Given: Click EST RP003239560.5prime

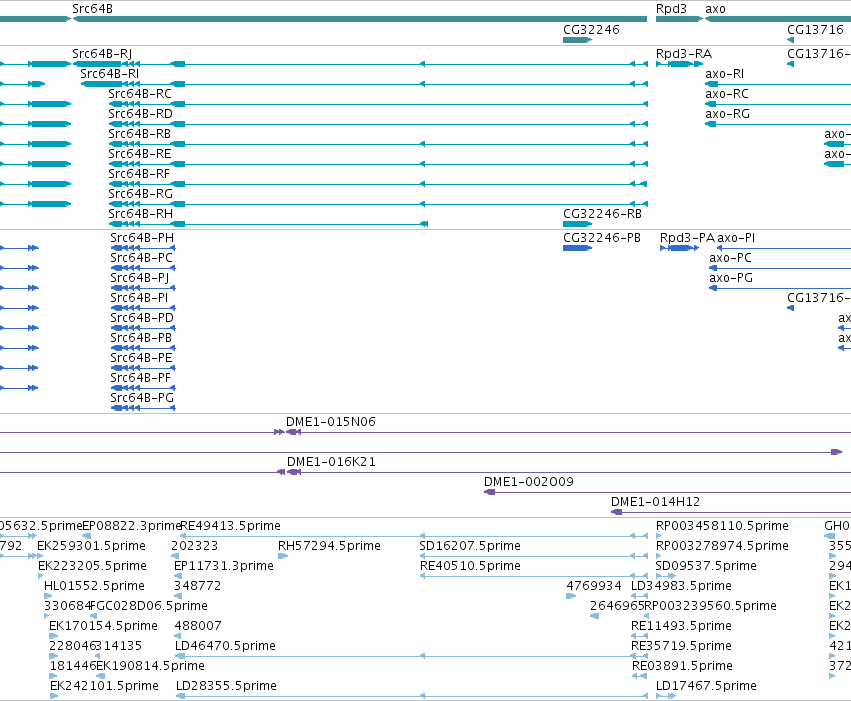Looking at the screenshot, I should click(646, 616).
